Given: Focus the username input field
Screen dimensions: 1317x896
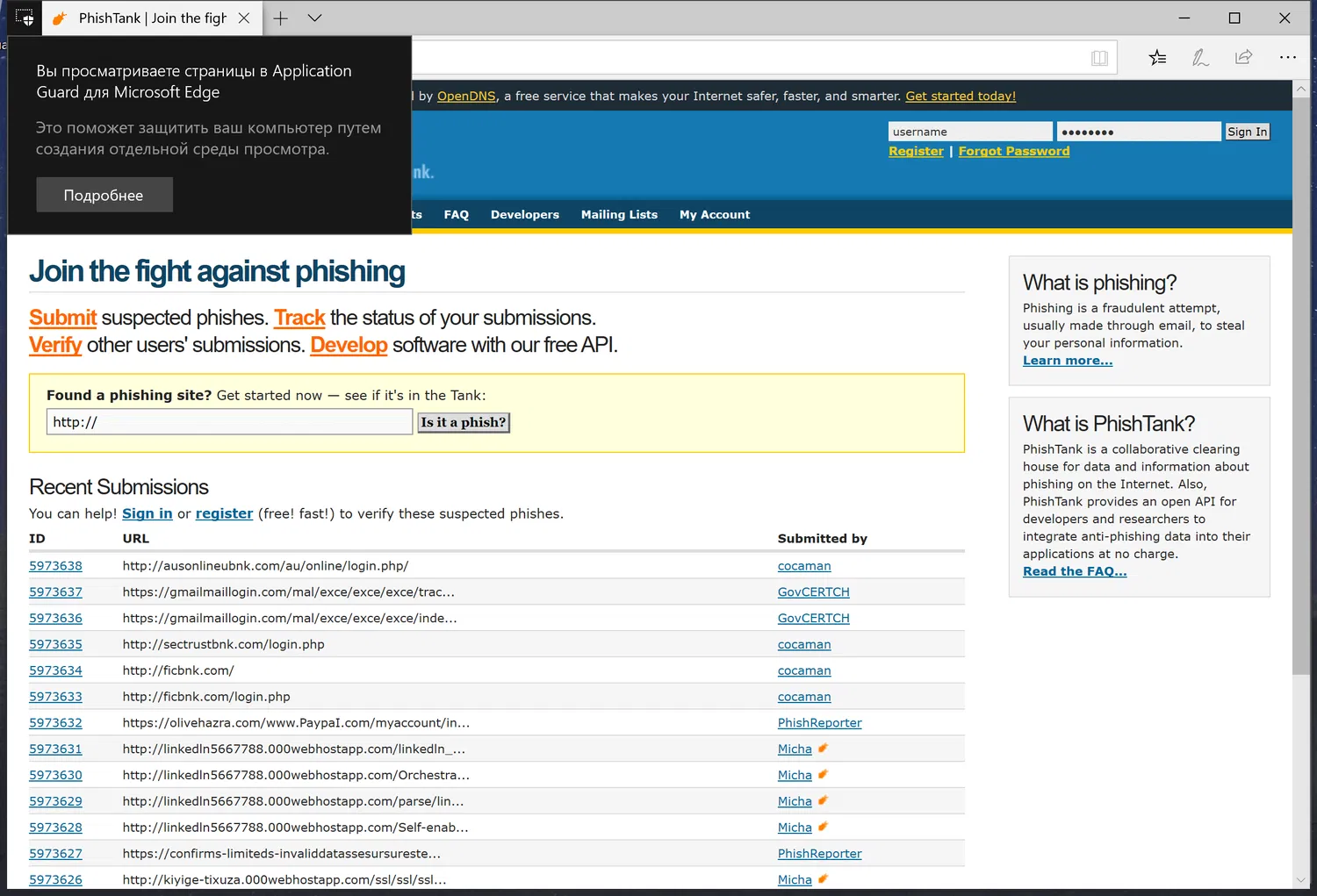Looking at the screenshot, I should tap(970, 132).
